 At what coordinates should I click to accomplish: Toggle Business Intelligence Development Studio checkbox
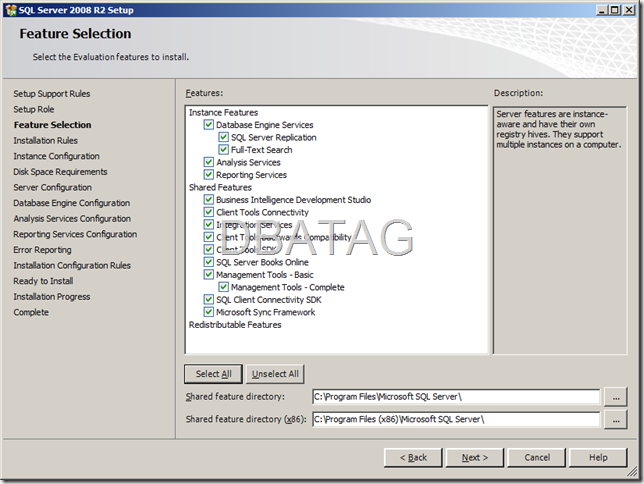coord(209,200)
